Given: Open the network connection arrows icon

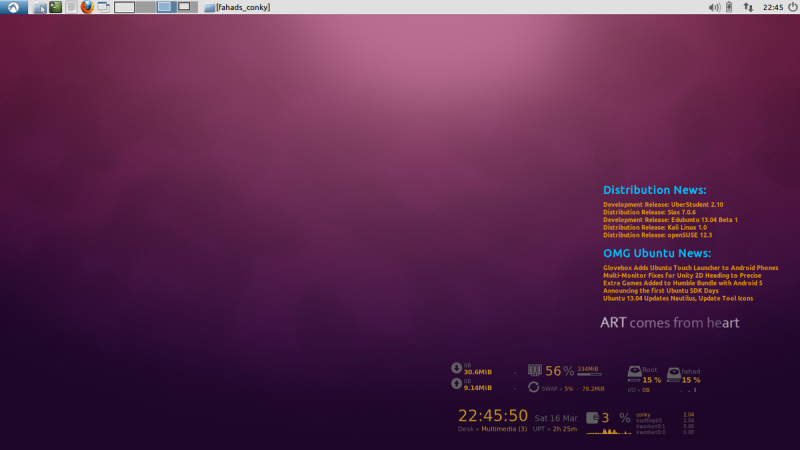Looking at the screenshot, I should (x=748, y=7).
